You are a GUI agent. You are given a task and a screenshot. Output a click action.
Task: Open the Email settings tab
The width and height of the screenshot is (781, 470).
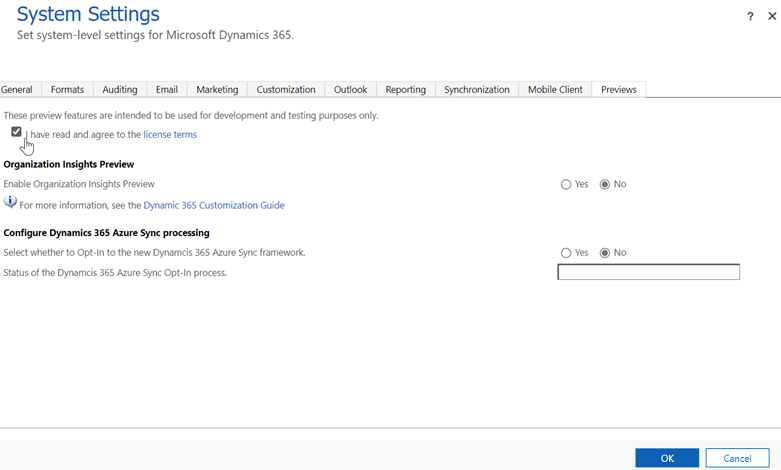(166, 90)
